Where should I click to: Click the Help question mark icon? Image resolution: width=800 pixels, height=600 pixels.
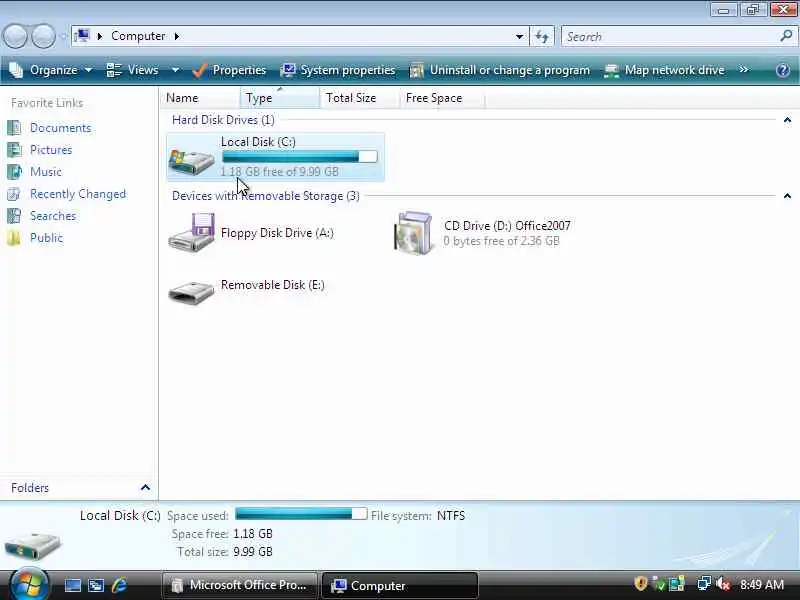(783, 70)
